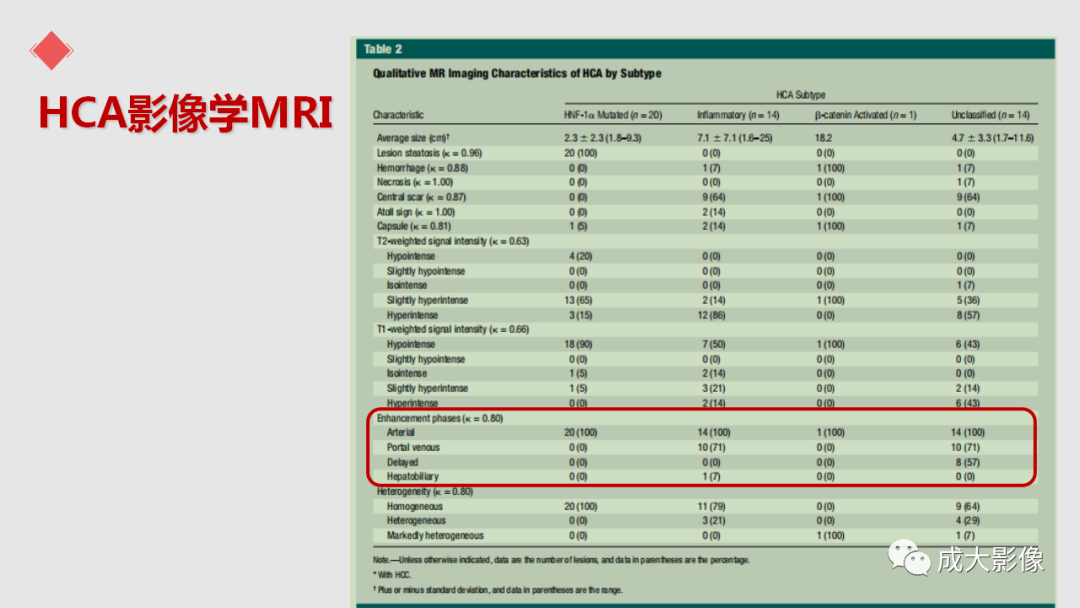The width and height of the screenshot is (1080, 608).
Task: Click the HNF-1α Mutated column header
Action: point(612,115)
